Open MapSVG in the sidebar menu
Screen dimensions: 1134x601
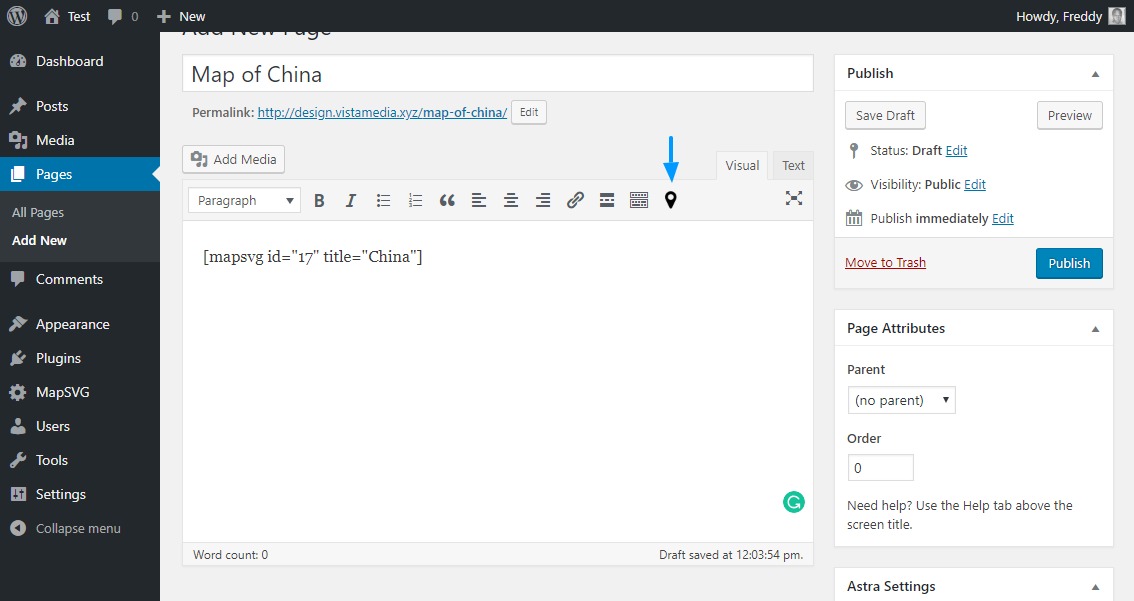click(x=62, y=392)
